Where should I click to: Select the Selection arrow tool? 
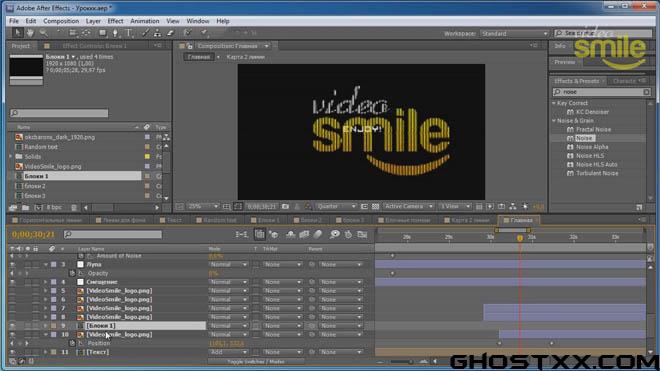click(x=17, y=33)
